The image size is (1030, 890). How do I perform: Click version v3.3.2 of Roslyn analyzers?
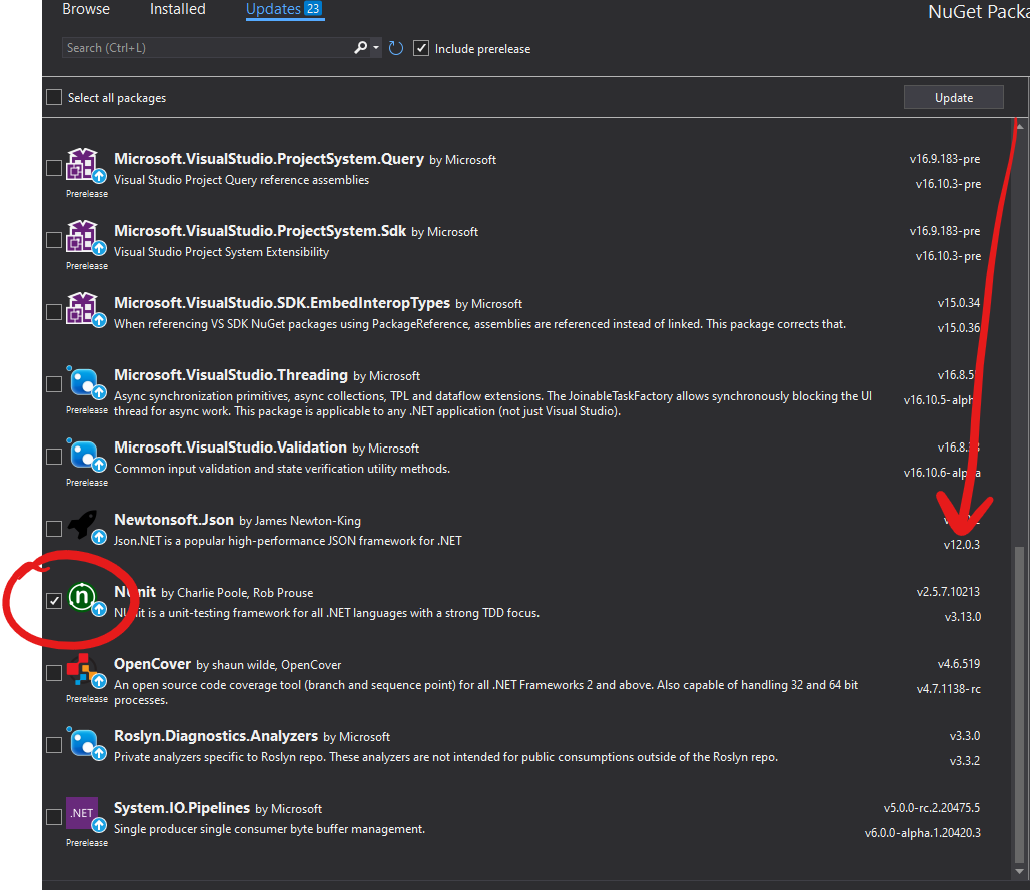964,761
